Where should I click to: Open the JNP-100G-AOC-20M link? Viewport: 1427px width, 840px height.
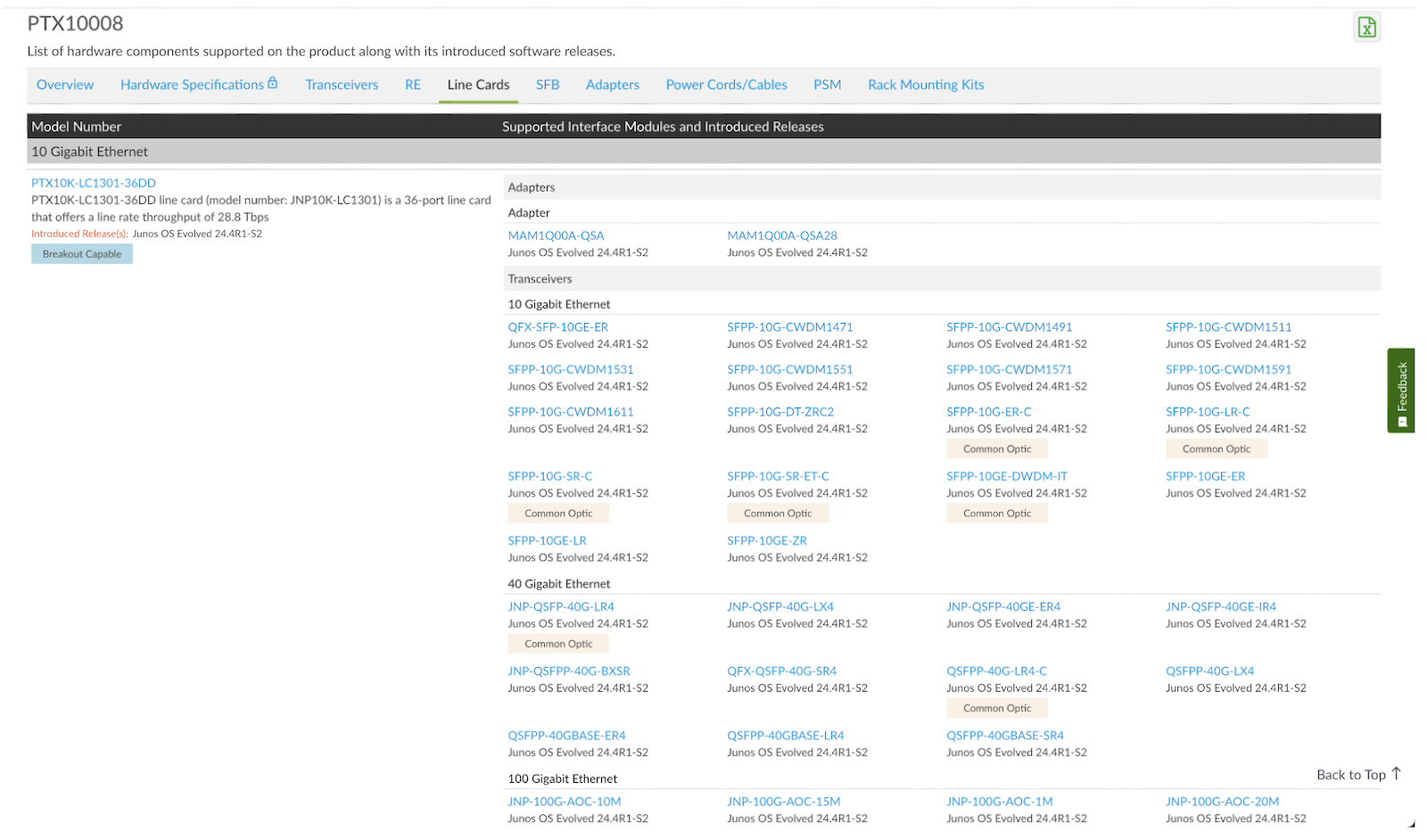coord(1223,802)
